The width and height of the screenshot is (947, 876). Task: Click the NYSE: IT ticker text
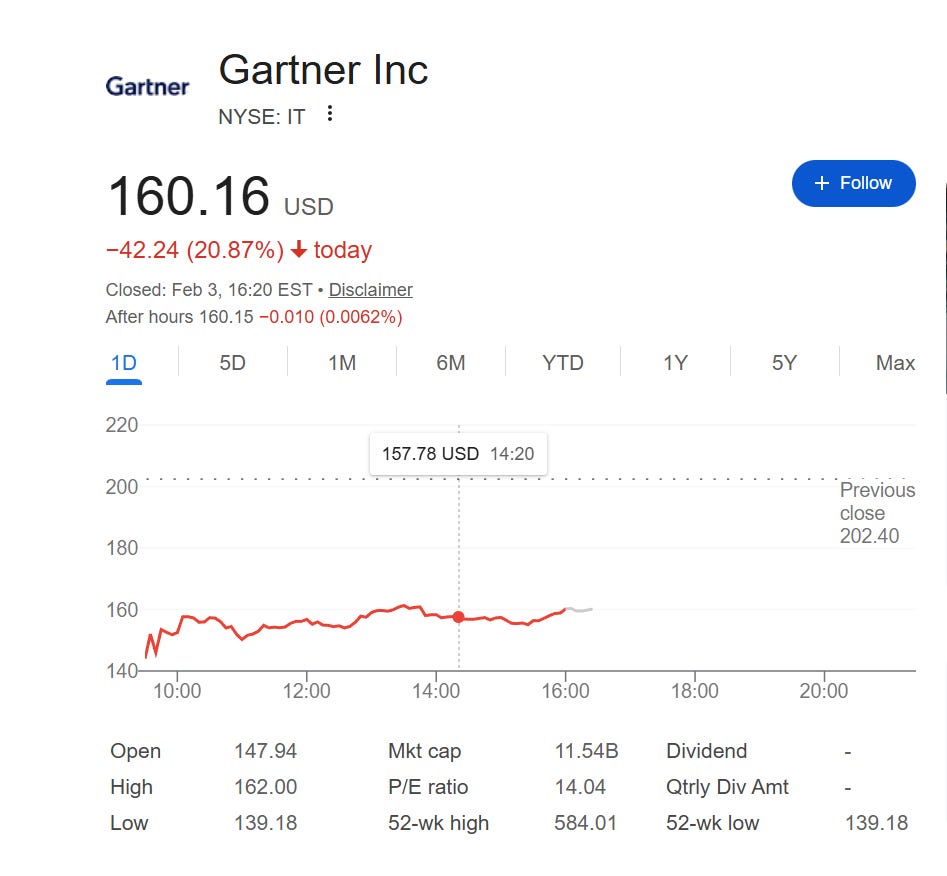(262, 117)
